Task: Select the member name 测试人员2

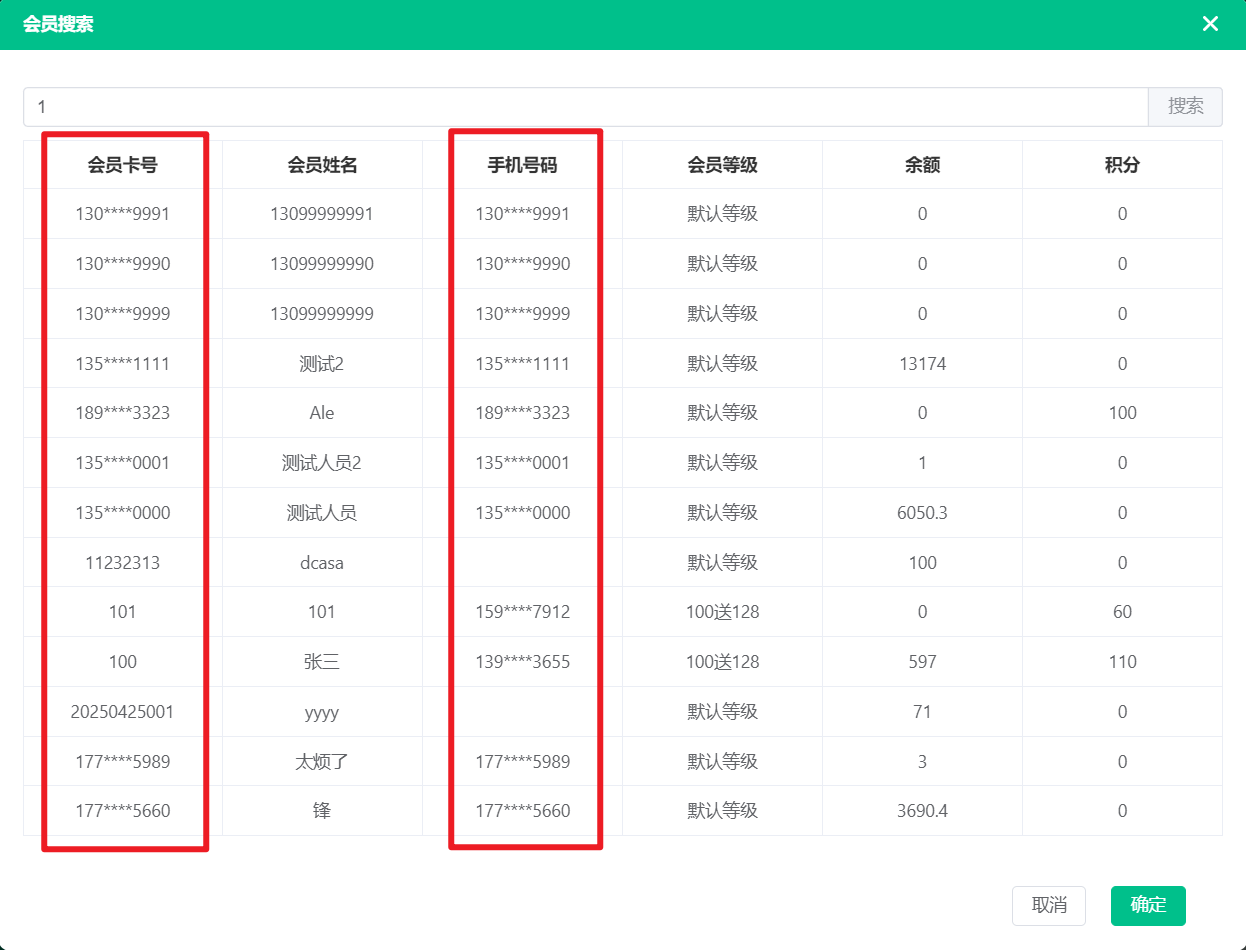Action: 322,463
